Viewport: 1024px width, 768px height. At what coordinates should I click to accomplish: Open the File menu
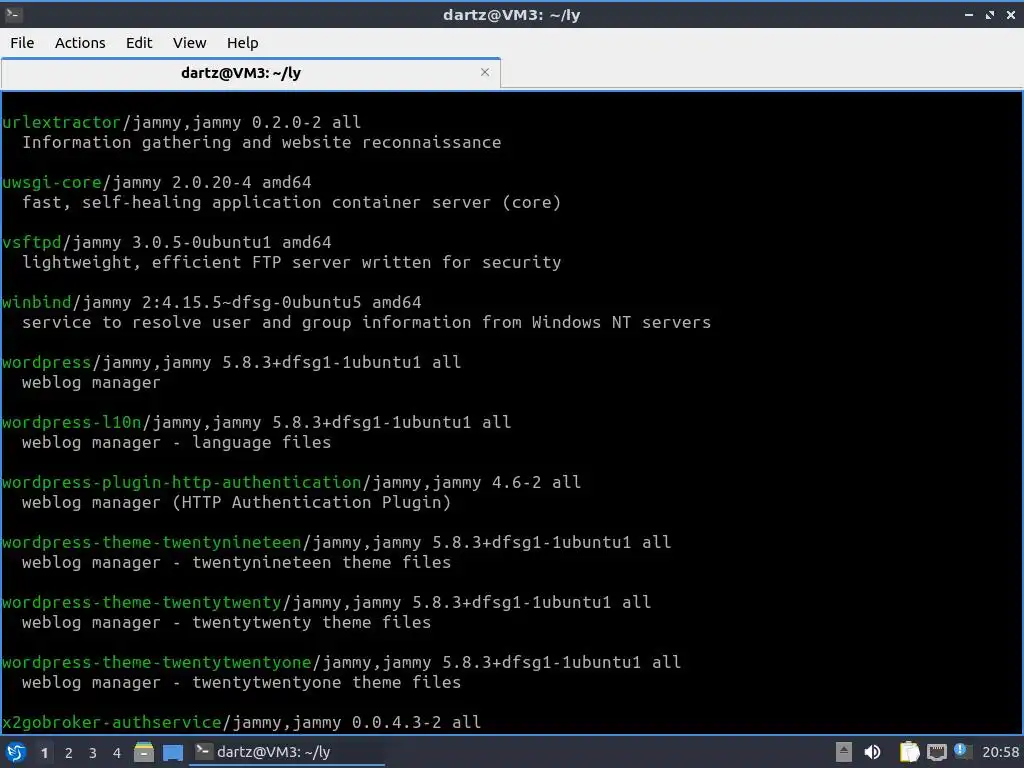(22, 43)
